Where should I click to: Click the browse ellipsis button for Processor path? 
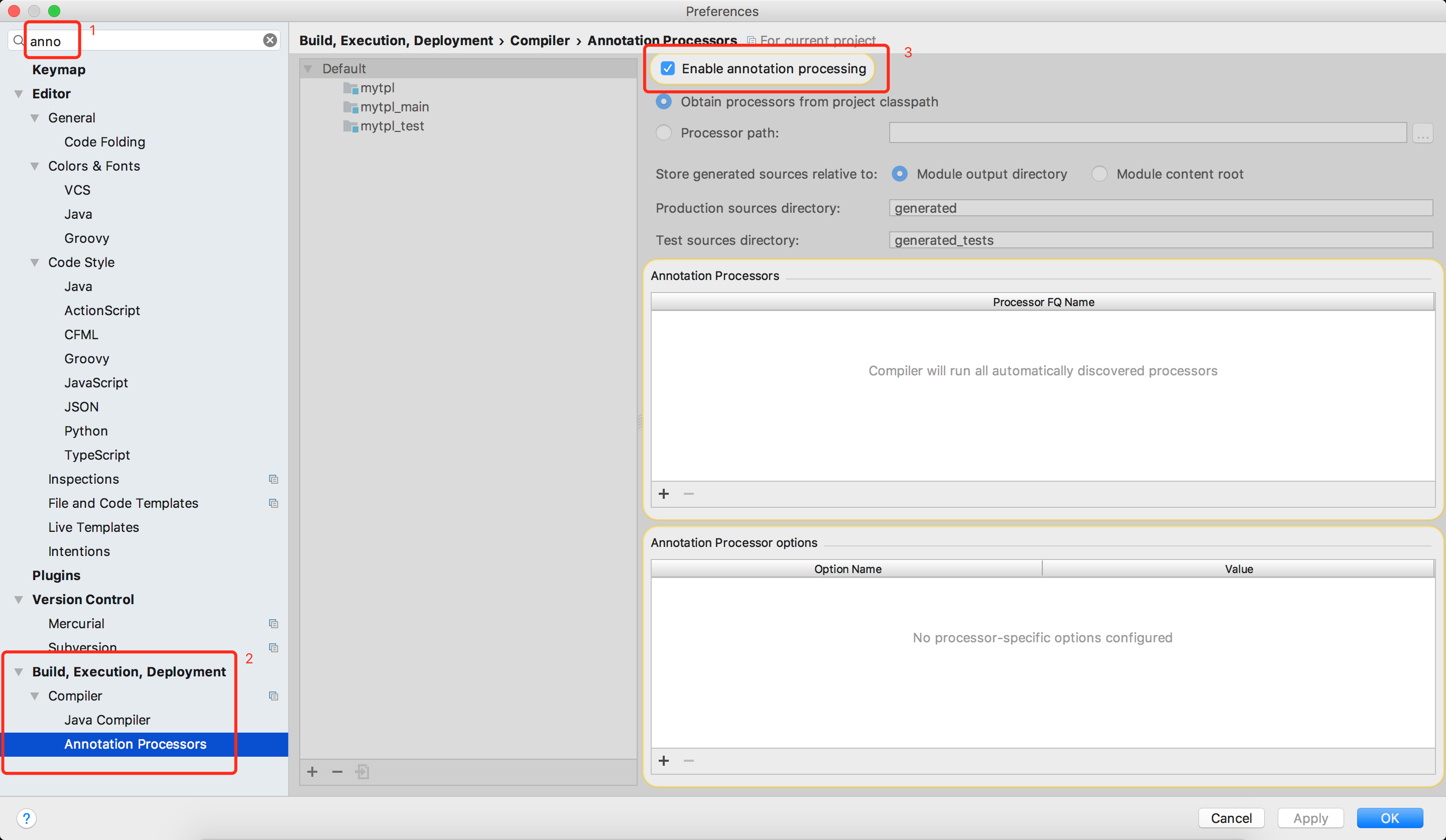click(1422, 133)
